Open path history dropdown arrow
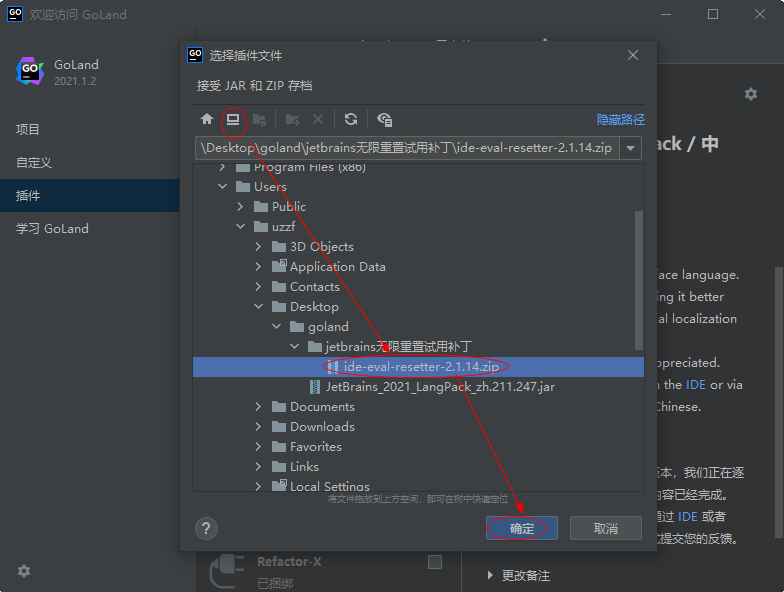784x592 pixels. click(631, 148)
